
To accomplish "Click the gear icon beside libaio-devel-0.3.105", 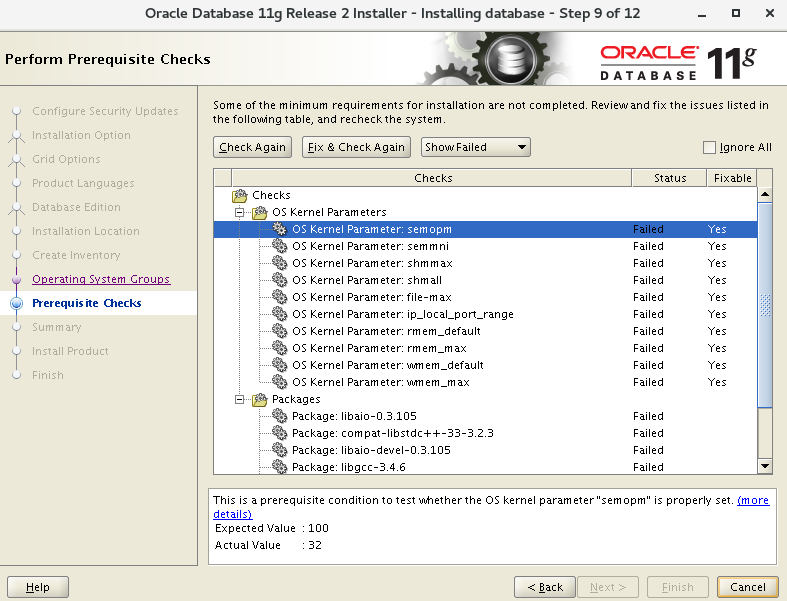I will [280, 450].
